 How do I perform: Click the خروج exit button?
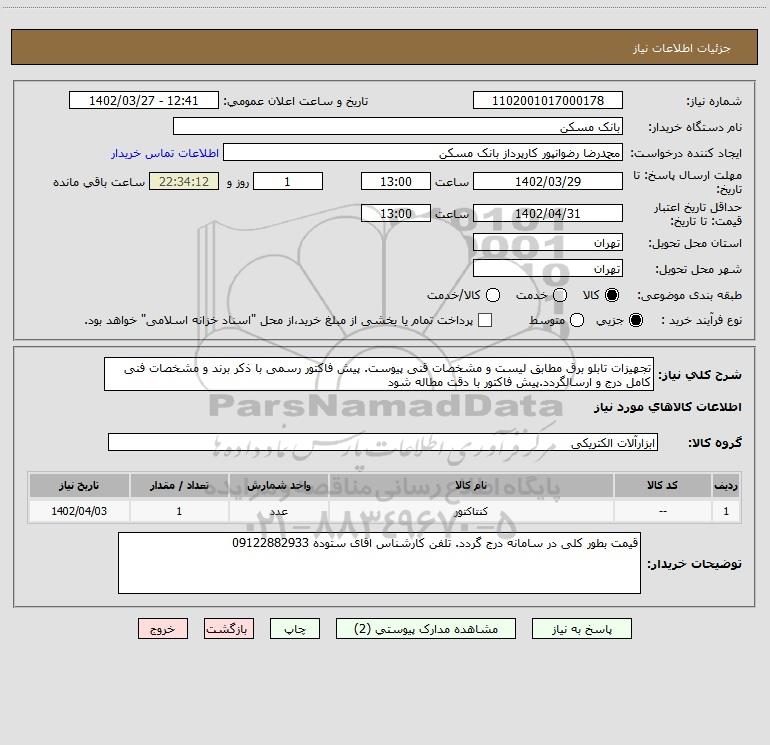pos(163,629)
